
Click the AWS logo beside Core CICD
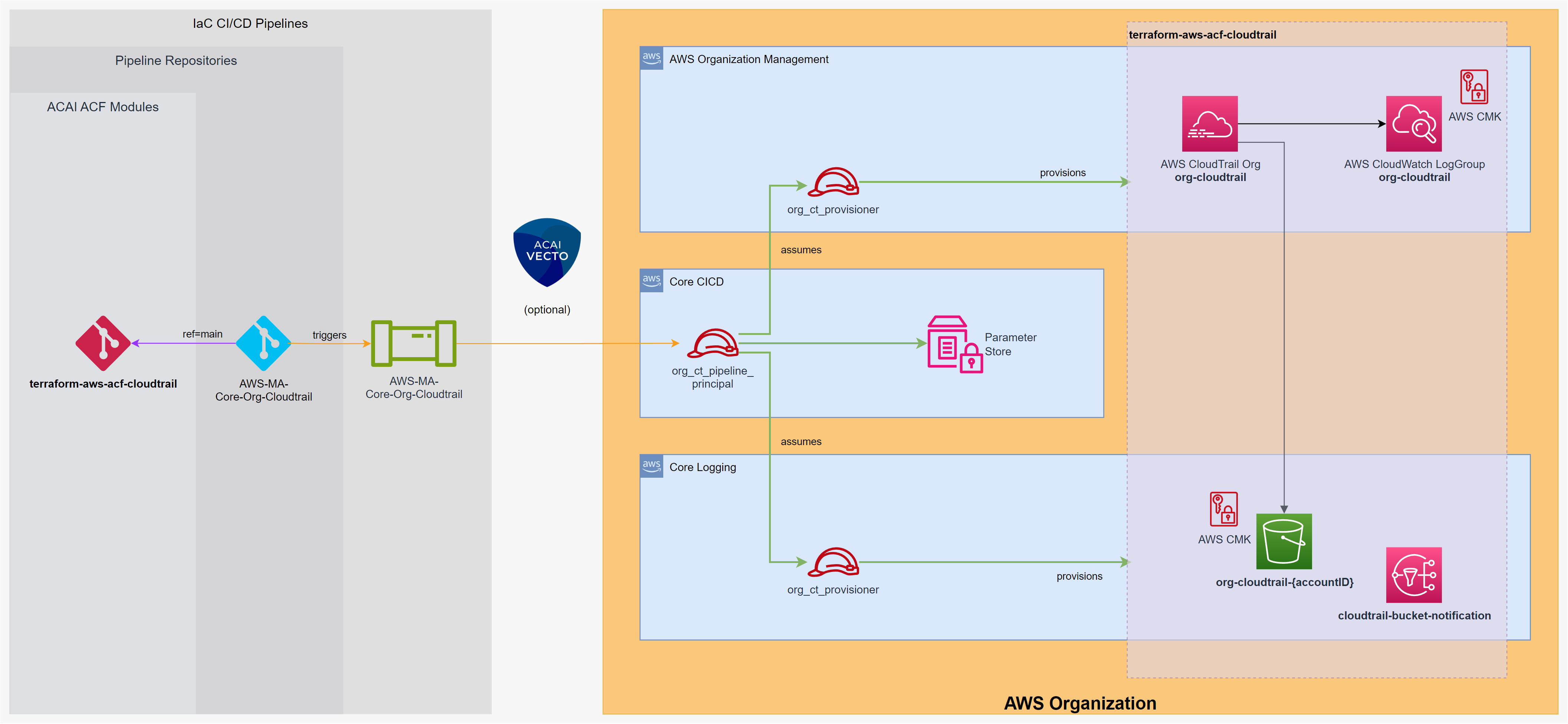[x=651, y=280]
